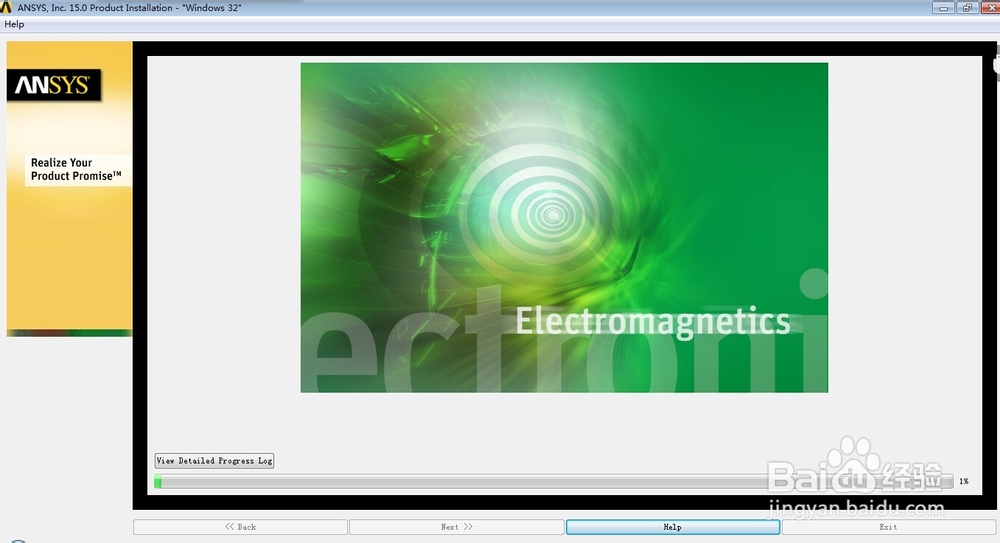Screen dimensions: 1000x543
Task: Click the installation progress bar
Action: [x=554, y=482]
